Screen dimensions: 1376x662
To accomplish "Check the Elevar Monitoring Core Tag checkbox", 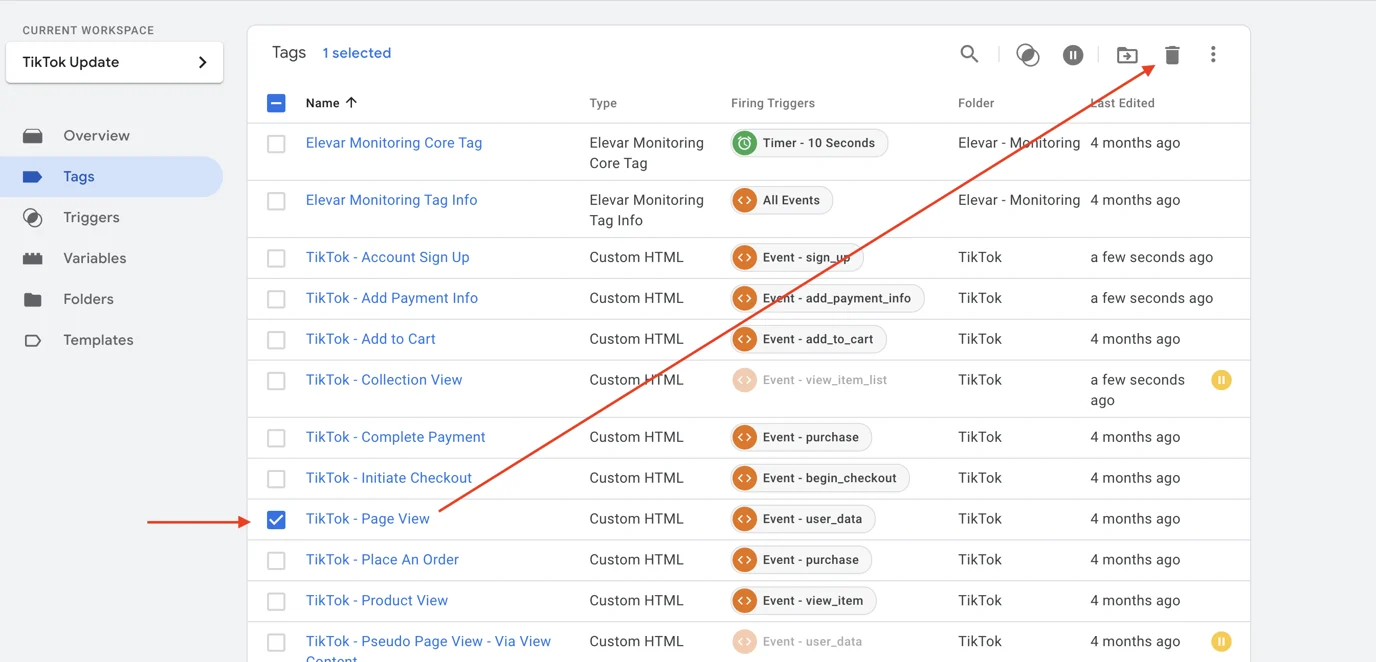I will [276, 144].
